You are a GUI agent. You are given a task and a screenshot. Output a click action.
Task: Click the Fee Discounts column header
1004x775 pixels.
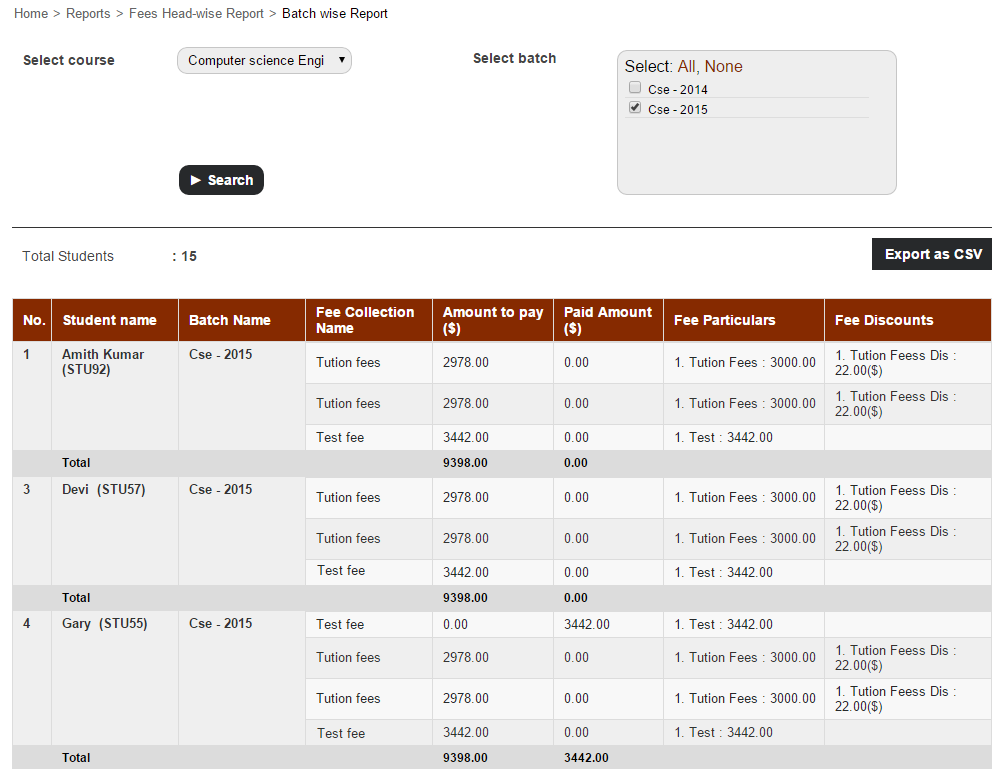(x=884, y=320)
